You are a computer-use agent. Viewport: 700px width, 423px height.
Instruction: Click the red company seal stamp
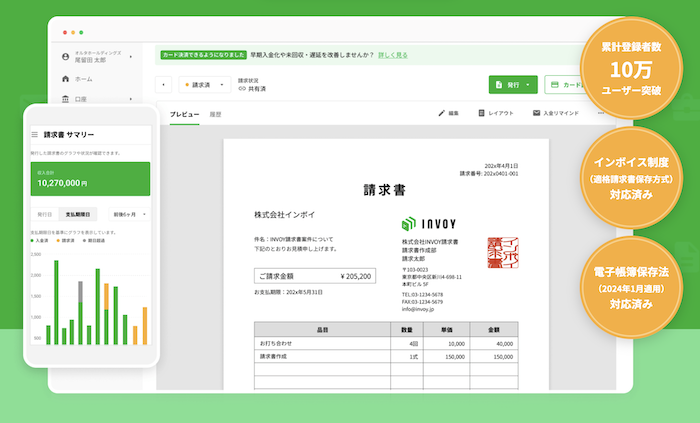(503, 253)
